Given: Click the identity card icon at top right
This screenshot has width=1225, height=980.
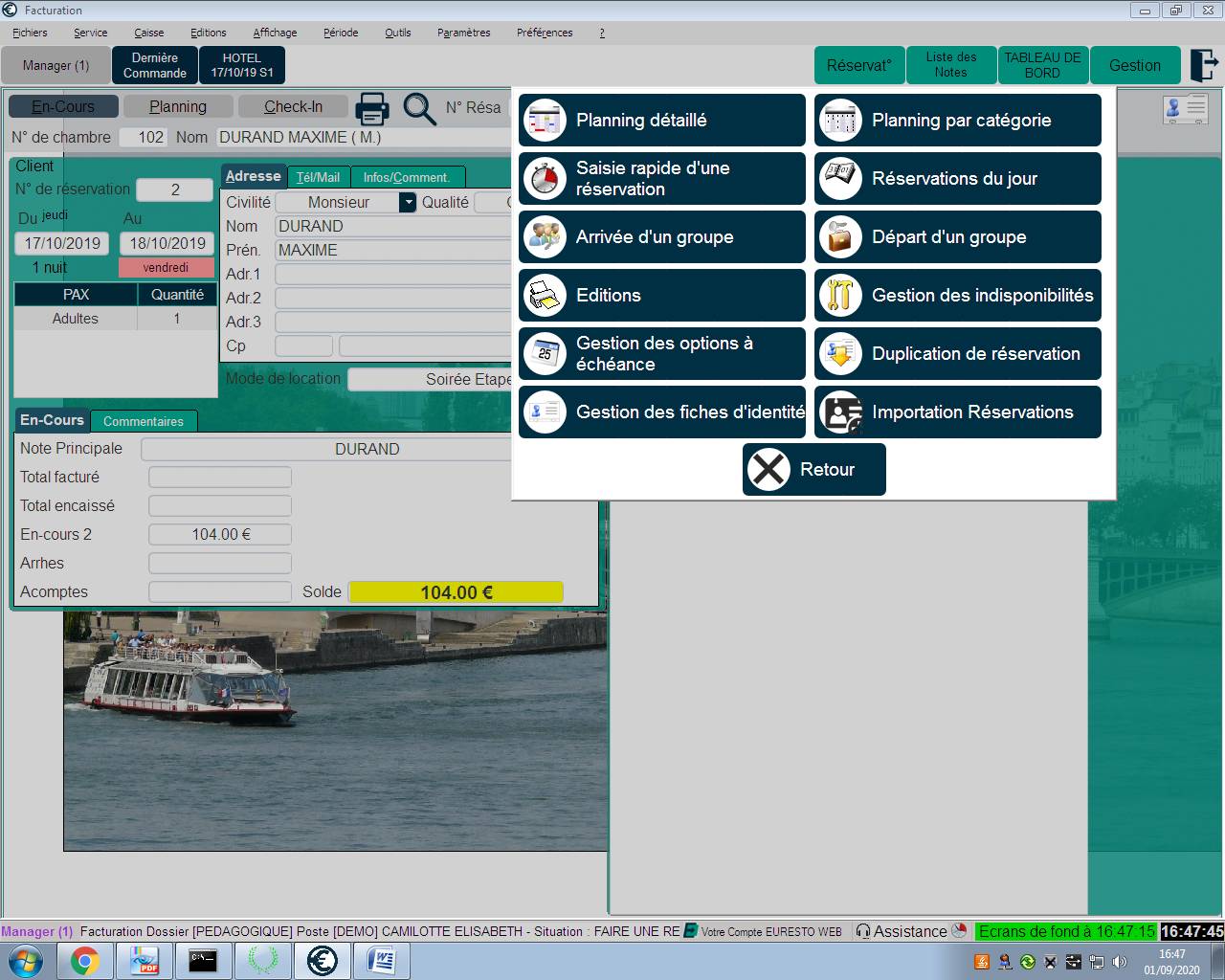Looking at the screenshot, I should [x=1185, y=109].
